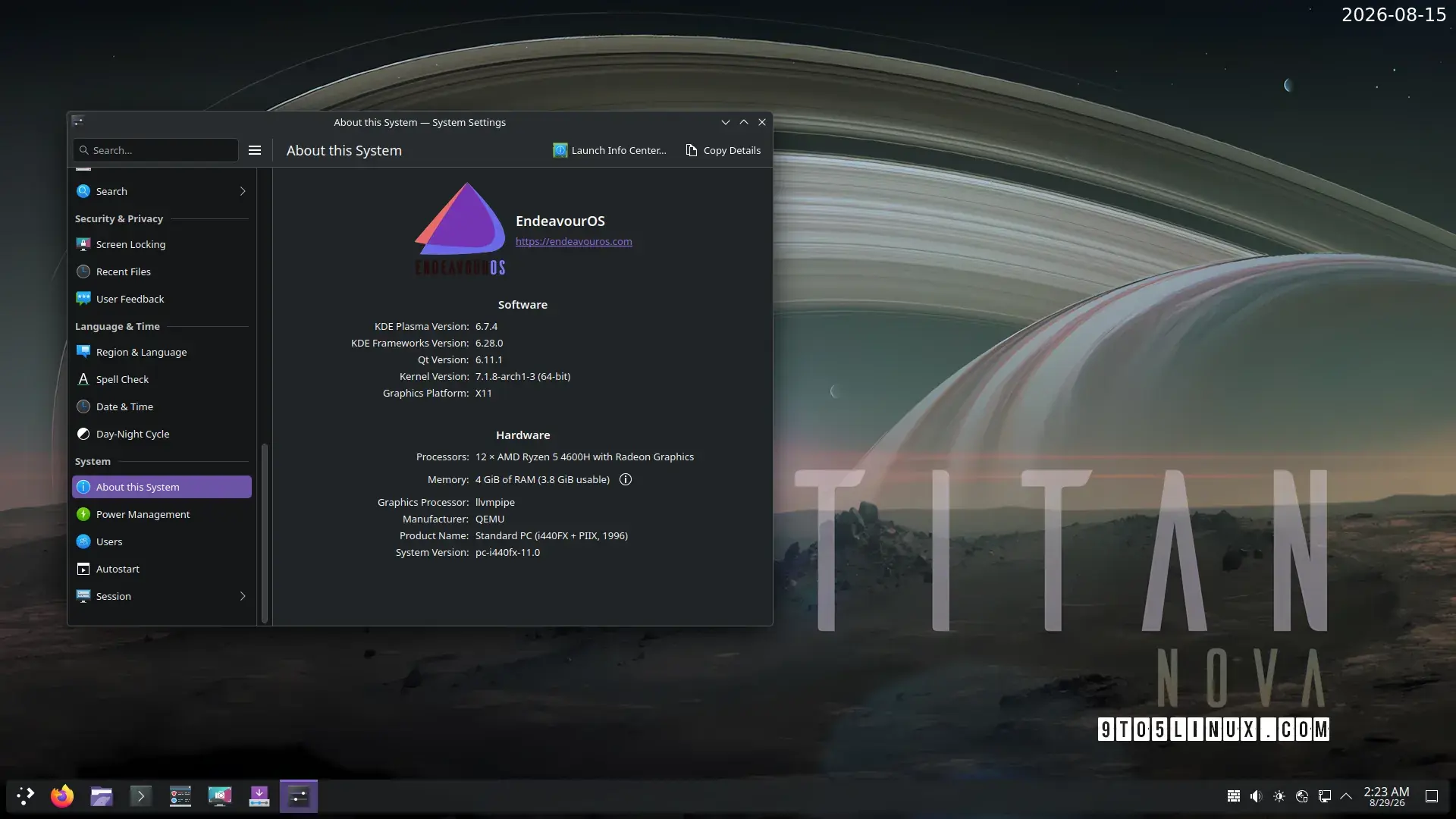This screenshot has width=1456, height=819.
Task: Click the KDE Plasma version value 6.7.4
Action: 487,327
